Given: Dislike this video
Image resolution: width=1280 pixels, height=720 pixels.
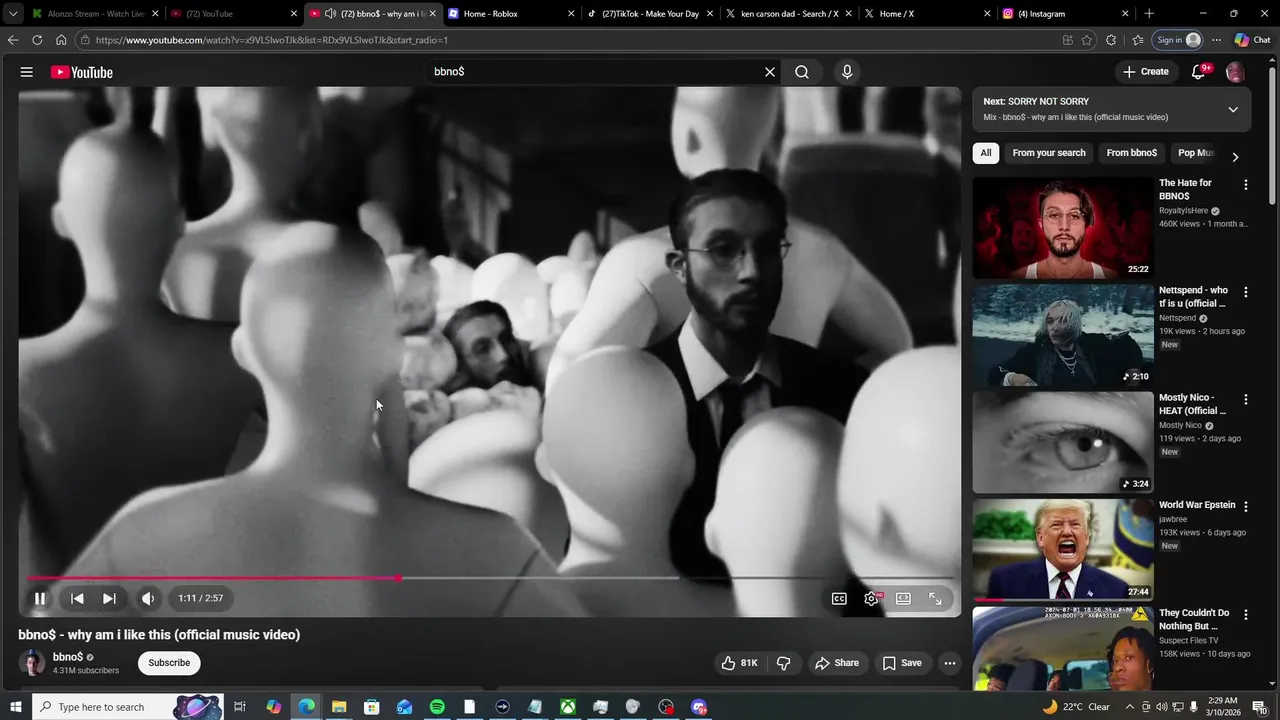Looking at the screenshot, I should pos(784,663).
